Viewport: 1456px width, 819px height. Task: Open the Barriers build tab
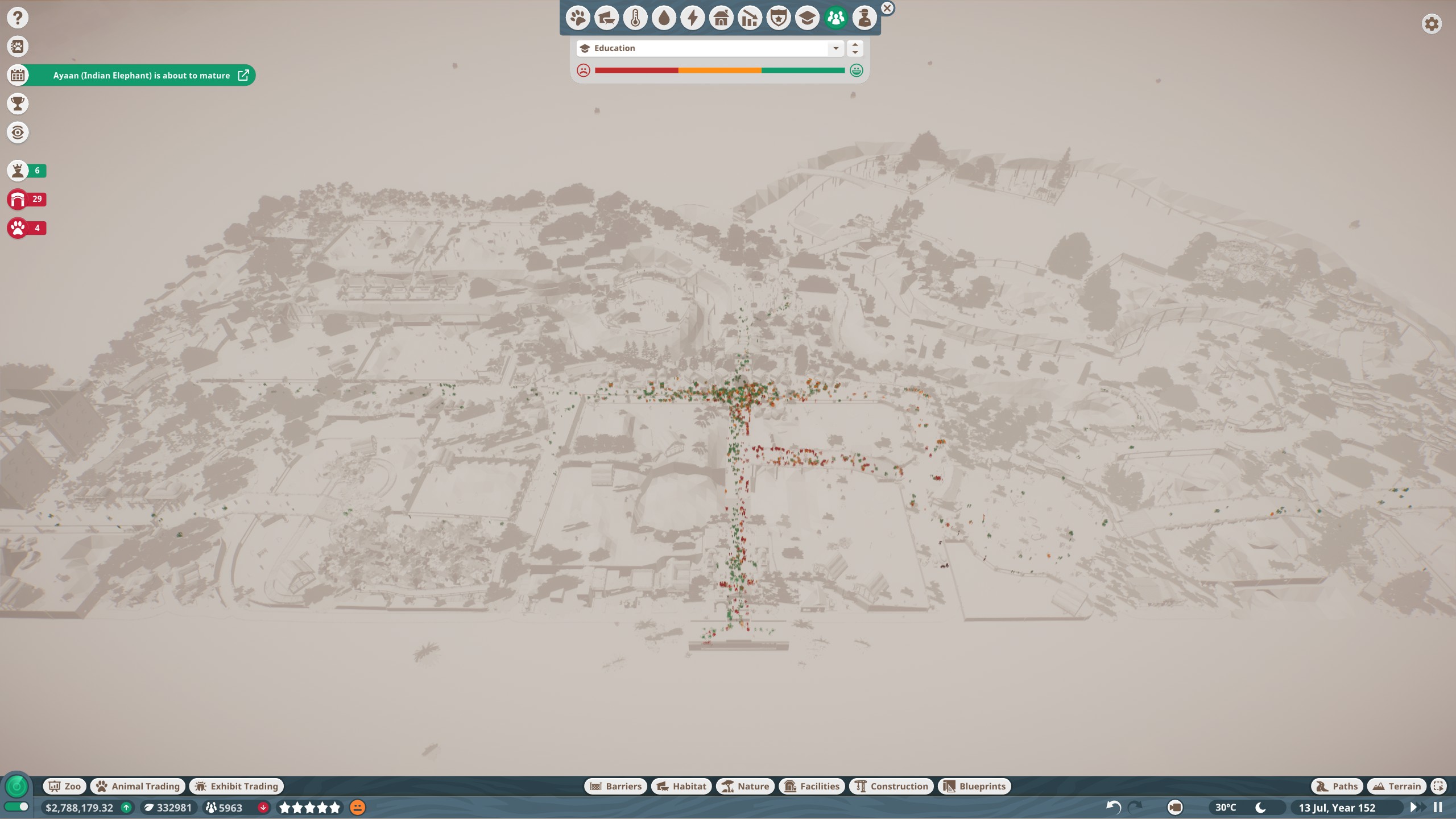(x=616, y=786)
